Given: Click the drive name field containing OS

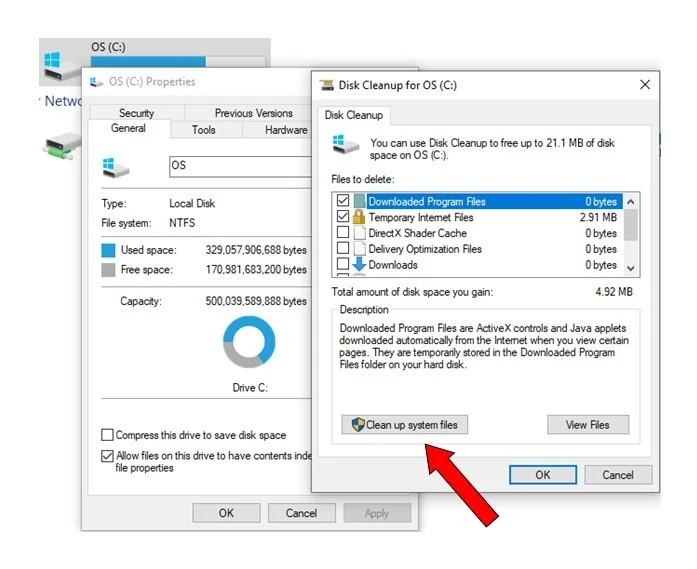Looking at the screenshot, I should tap(240, 166).
